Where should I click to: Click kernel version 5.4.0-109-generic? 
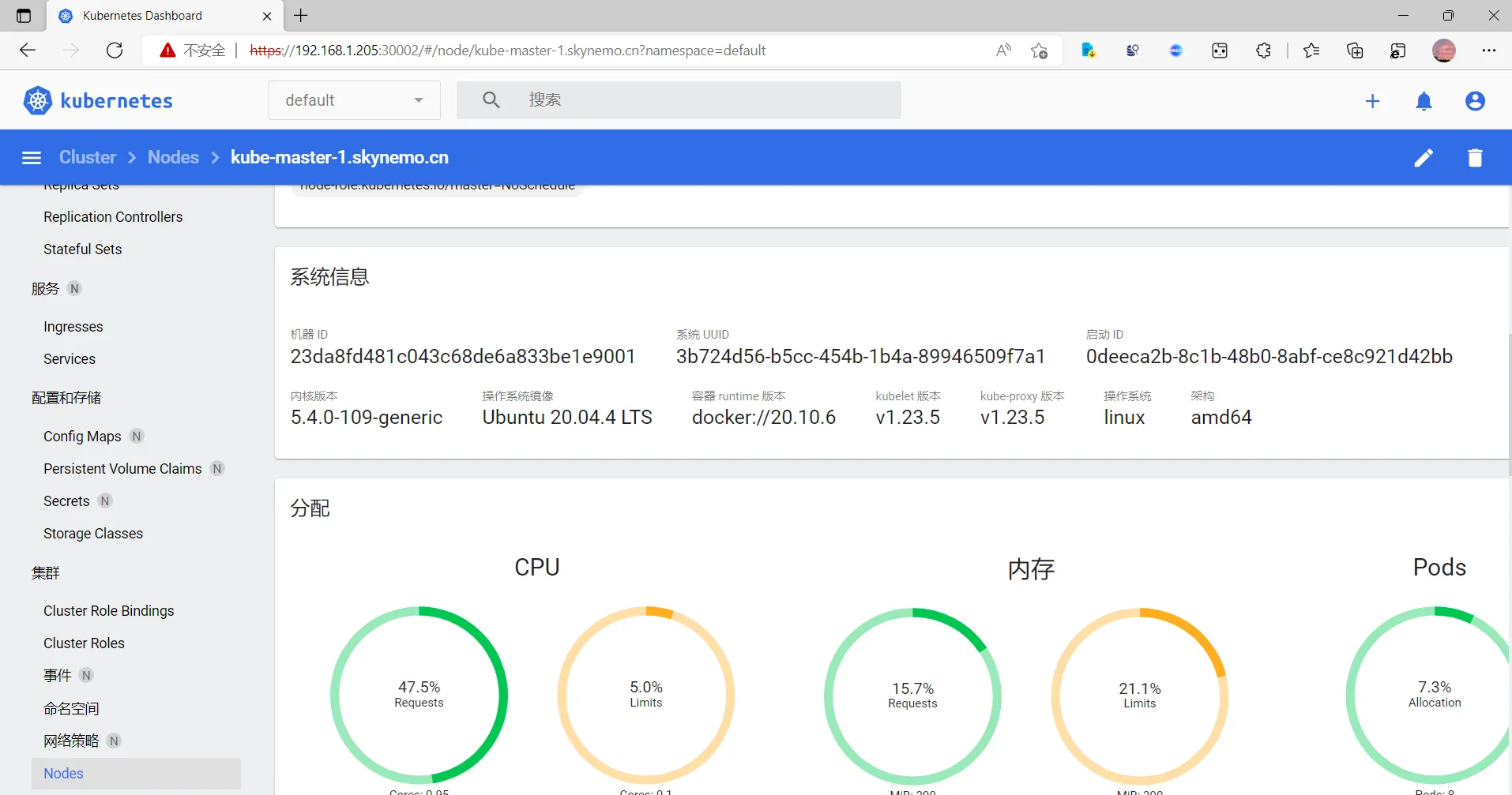click(367, 418)
